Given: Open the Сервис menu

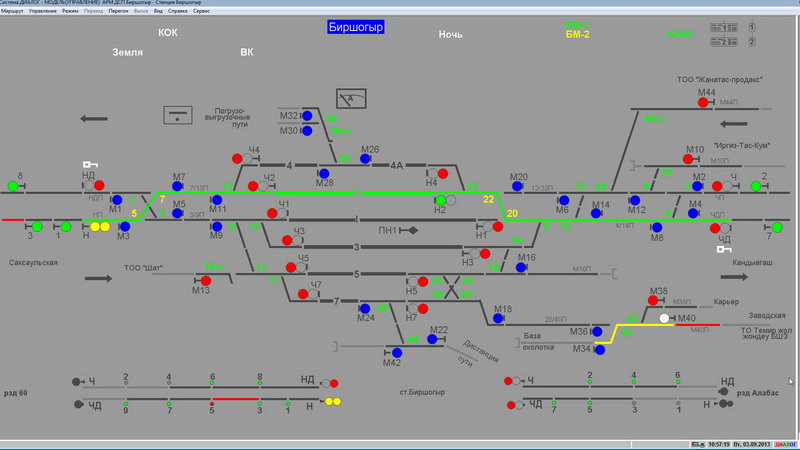Looking at the screenshot, I should point(202,11).
